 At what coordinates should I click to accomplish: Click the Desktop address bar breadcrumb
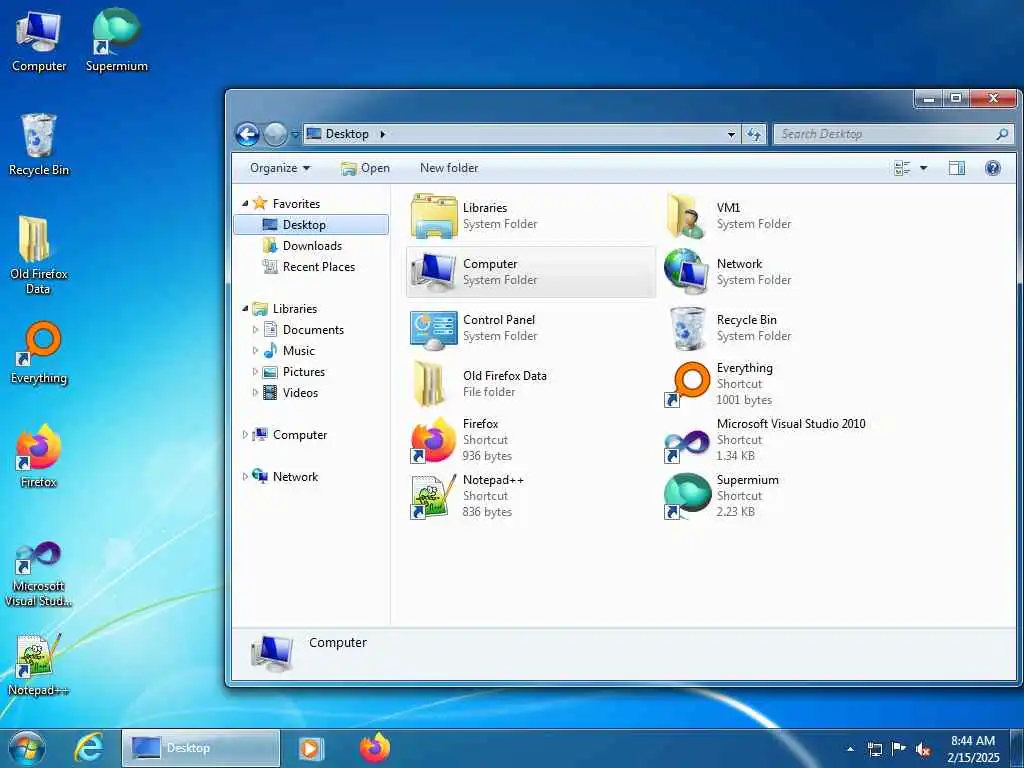(x=347, y=134)
